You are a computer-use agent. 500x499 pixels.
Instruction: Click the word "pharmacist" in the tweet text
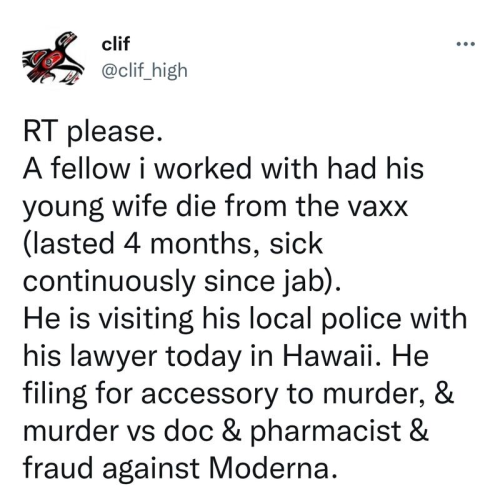pyautogui.click(x=326, y=432)
